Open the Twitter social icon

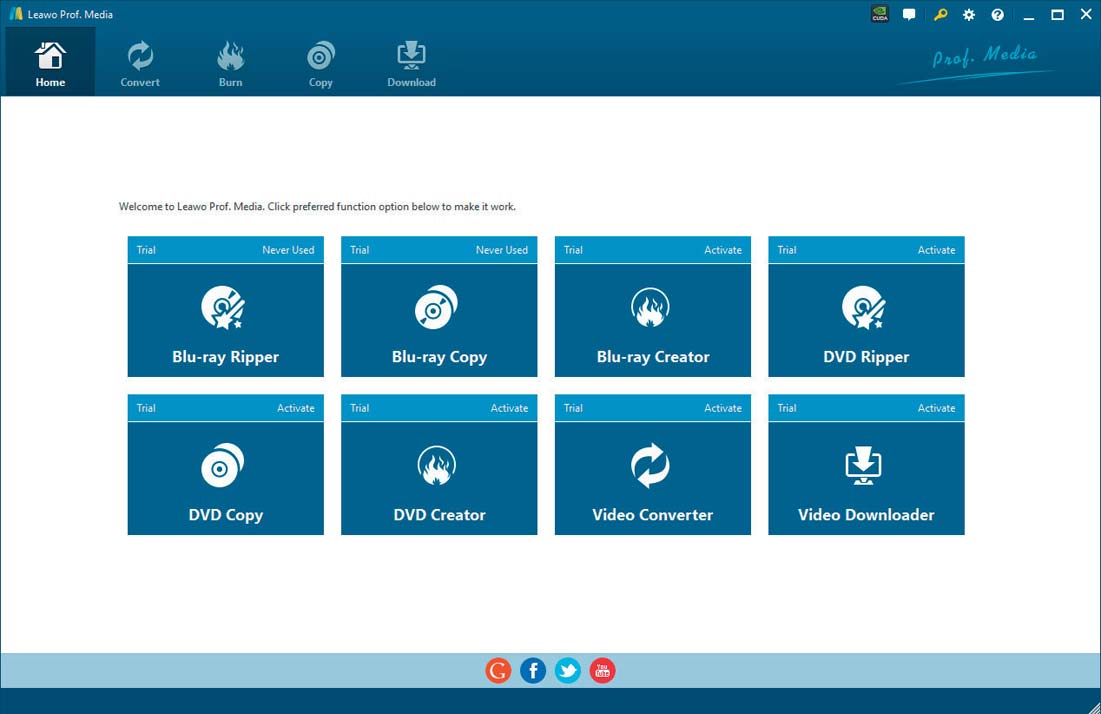coord(567,670)
